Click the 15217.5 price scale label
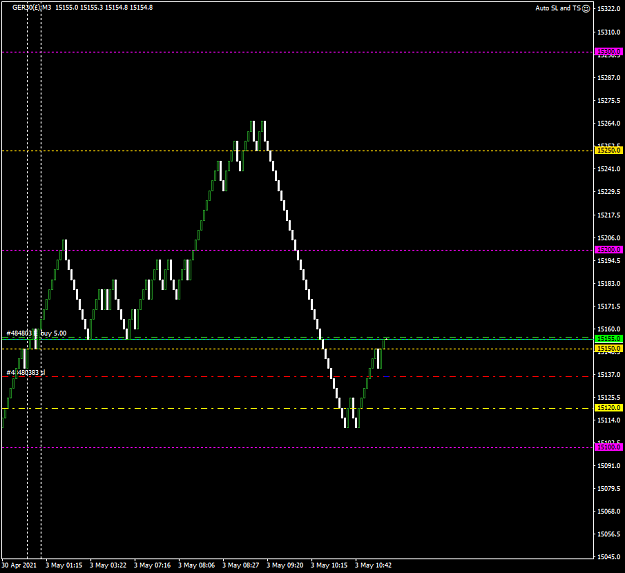The height and width of the screenshot is (573, 625). [609, 215]
